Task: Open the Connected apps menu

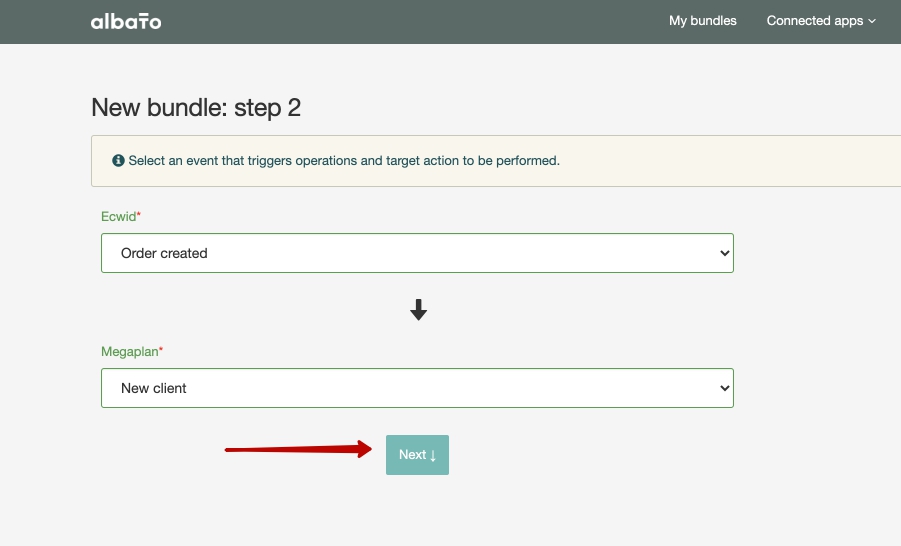Action: pyautogui.click(x=814, y=21)
